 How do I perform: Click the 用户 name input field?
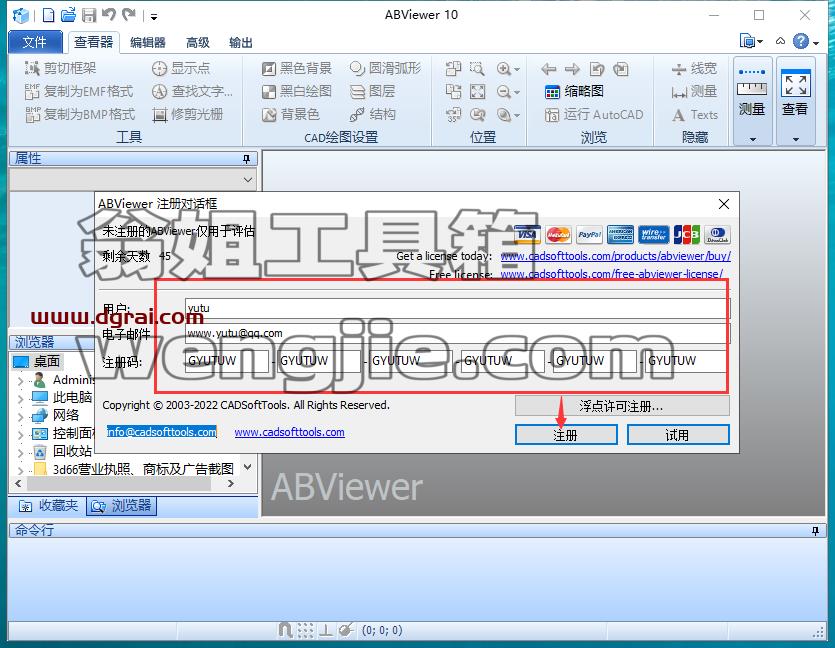click(458, 308)
